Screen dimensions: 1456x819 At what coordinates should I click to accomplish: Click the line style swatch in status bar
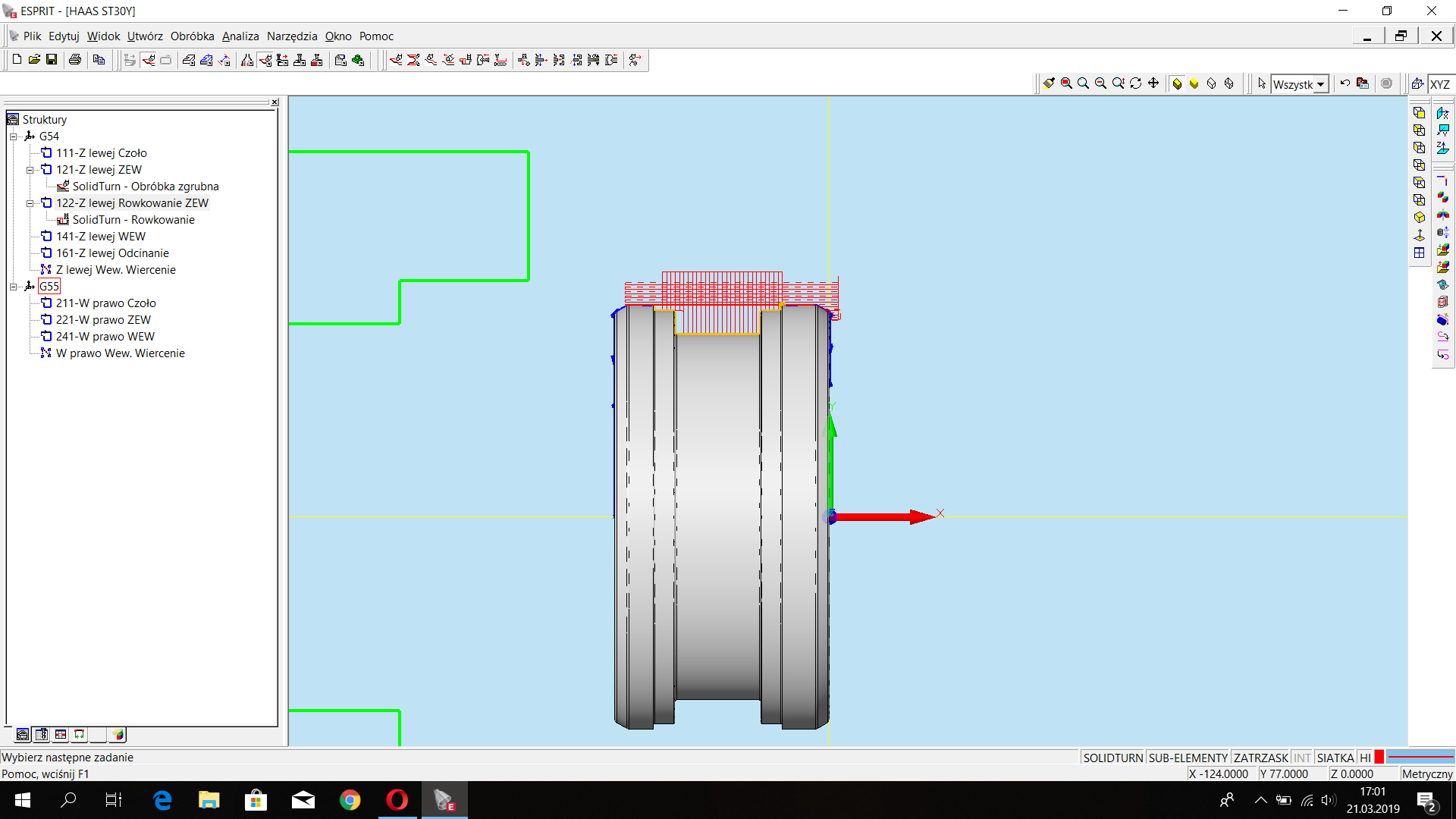click(x=1420, y=757)
